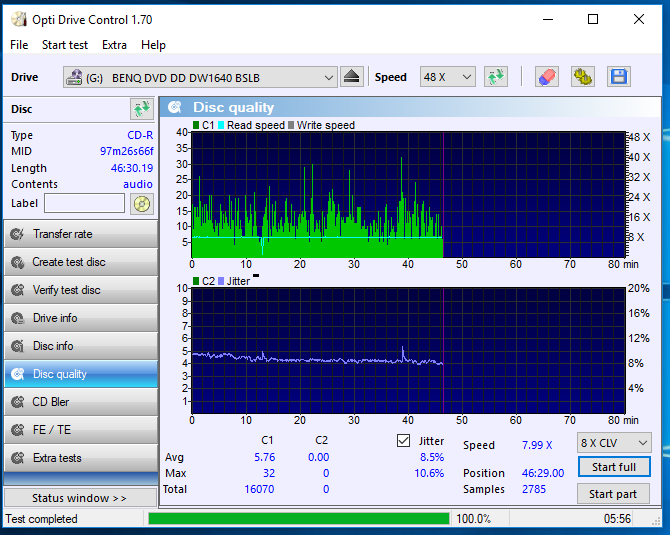This screenshot has width=670, height=535.
Task: Click the FE / TE icon
Action: coord(18,430)
